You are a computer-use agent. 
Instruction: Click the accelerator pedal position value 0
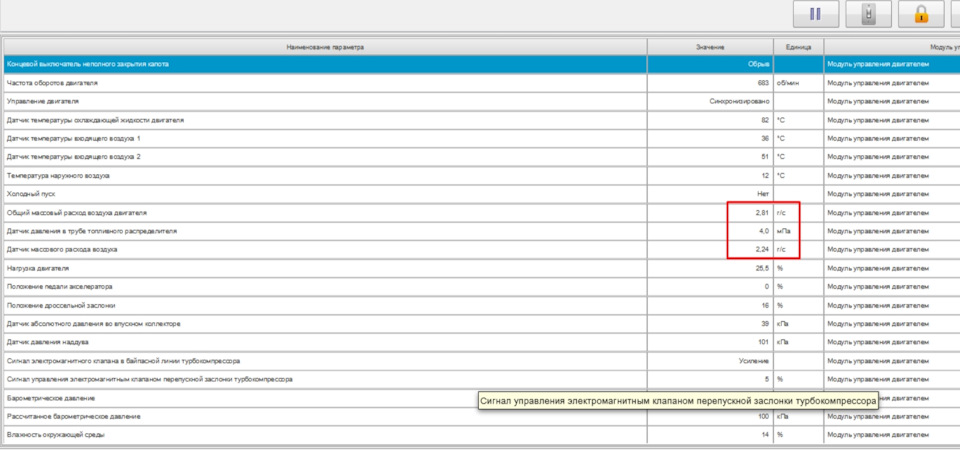767,287
